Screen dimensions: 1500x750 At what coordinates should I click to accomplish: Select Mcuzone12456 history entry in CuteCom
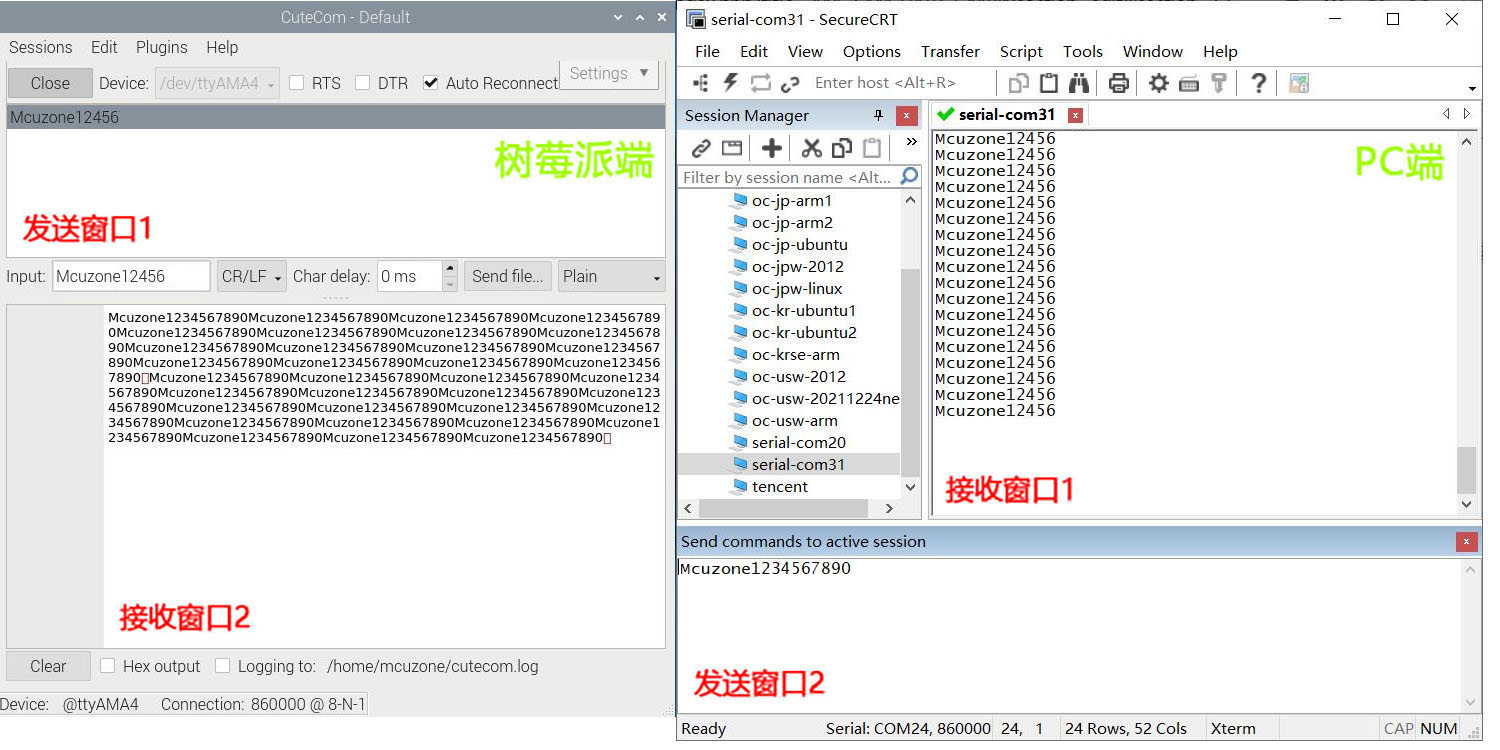coord(335,117)
